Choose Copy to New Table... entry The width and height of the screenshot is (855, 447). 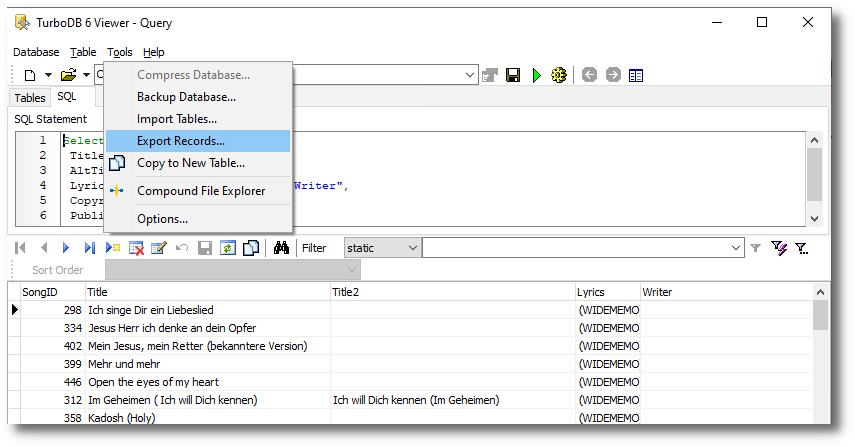pyautogui.click(x=198, y=163)
